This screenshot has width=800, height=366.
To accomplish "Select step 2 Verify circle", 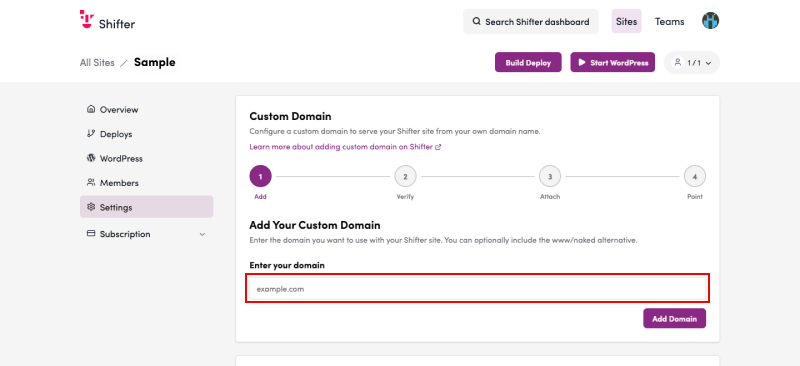I will (x=405, y=177).
